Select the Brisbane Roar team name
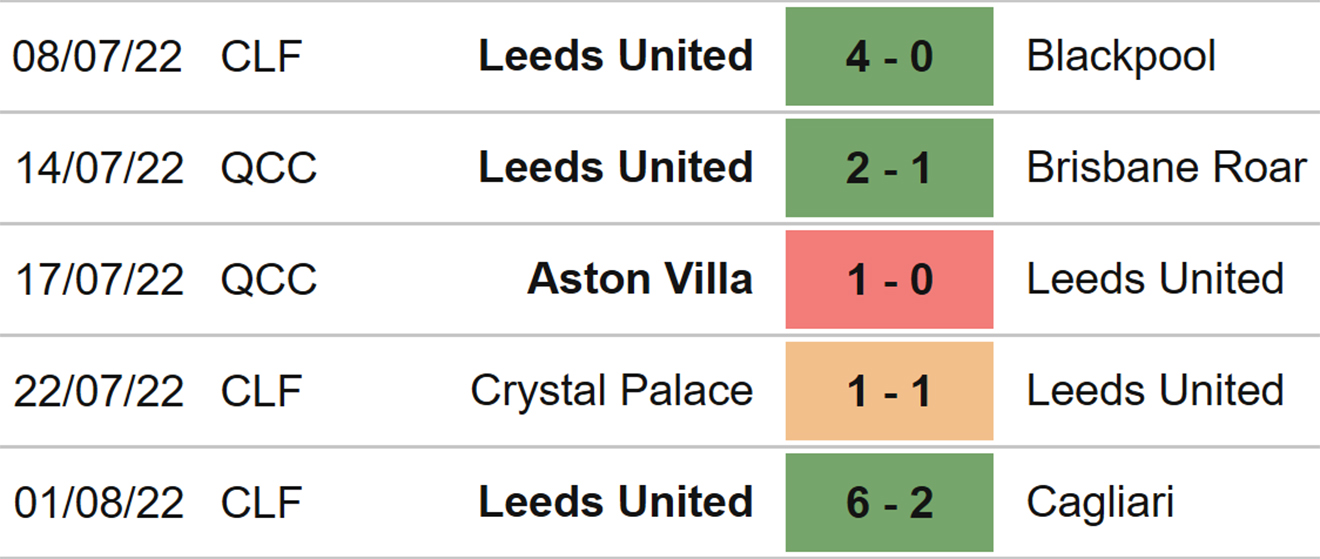 pyautogui.click(x=1166, y=168)
